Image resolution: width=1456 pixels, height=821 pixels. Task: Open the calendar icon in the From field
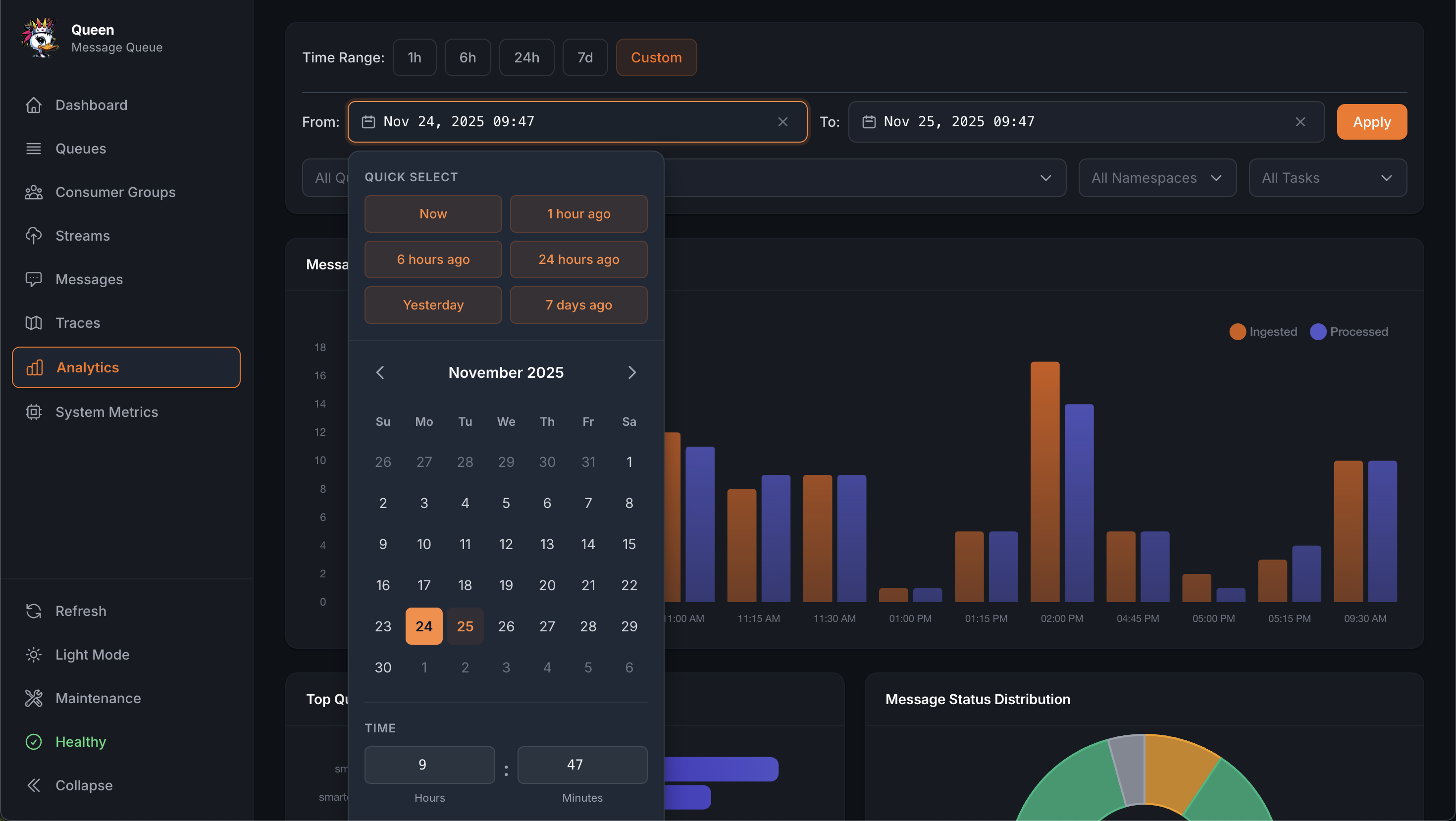368,121
